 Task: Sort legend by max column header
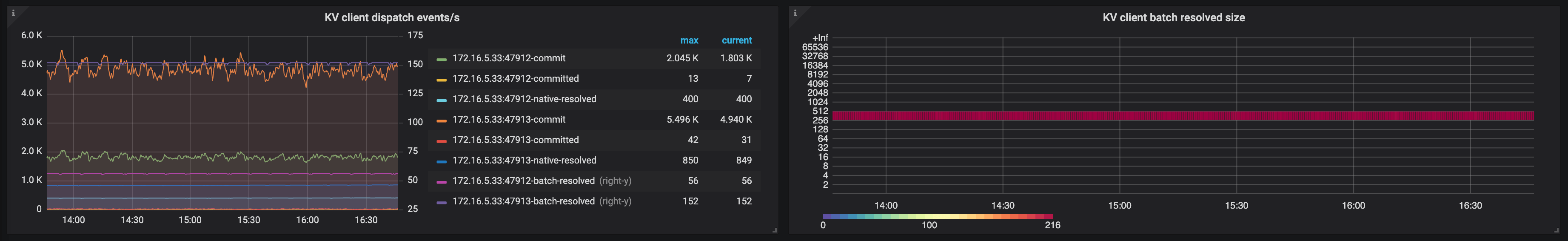tap(689, 40)
